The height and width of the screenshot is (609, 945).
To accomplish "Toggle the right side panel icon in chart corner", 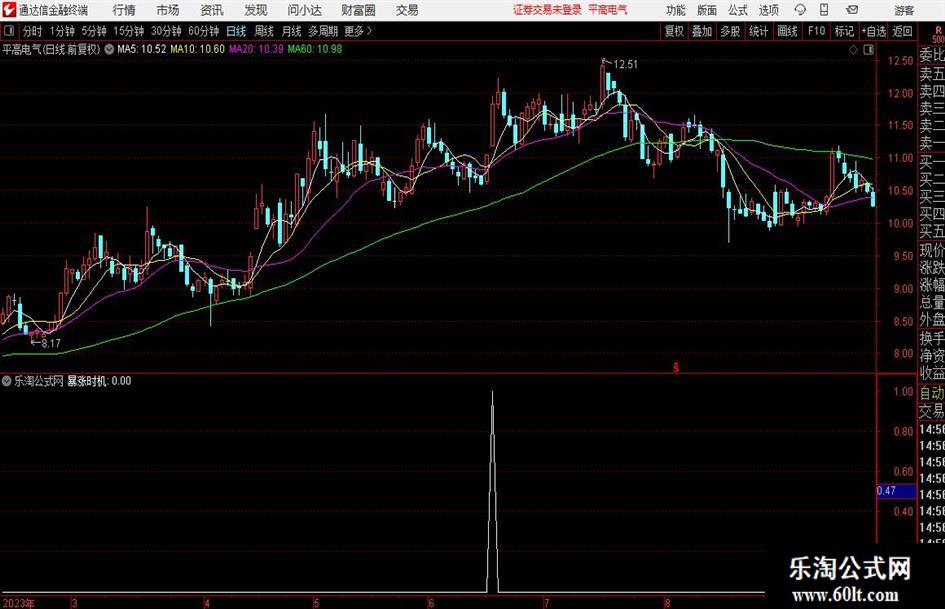I will pos(868,50).
